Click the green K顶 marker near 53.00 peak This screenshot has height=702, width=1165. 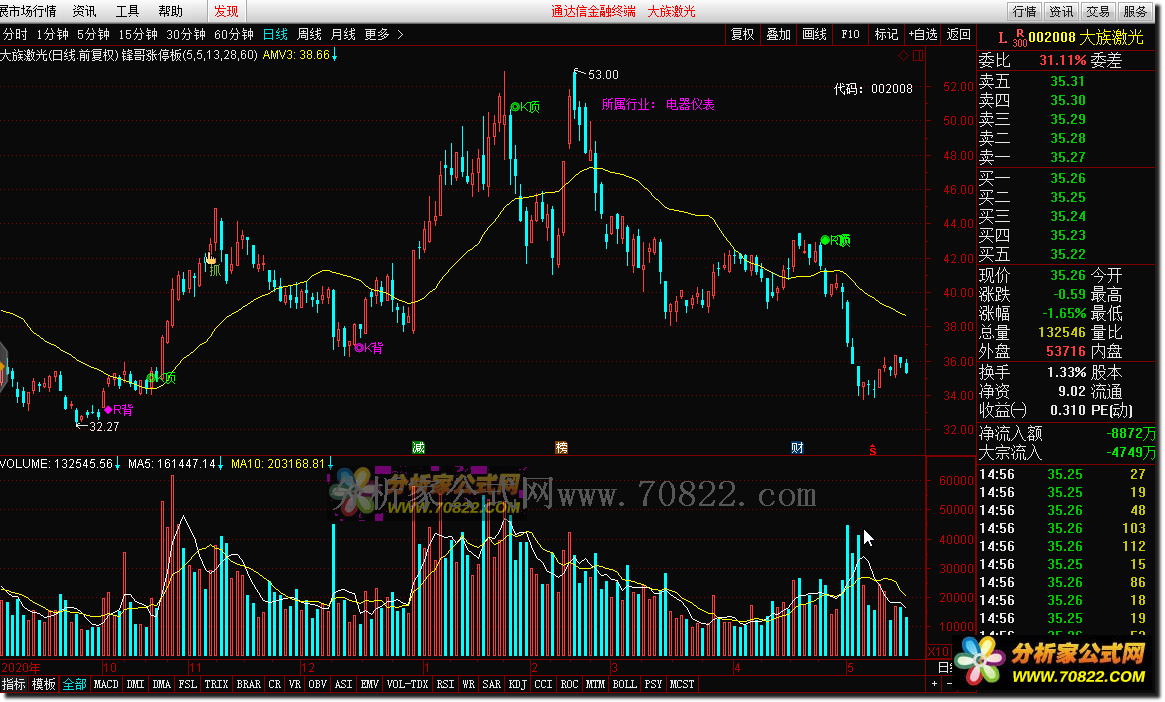tap(525, 107)
